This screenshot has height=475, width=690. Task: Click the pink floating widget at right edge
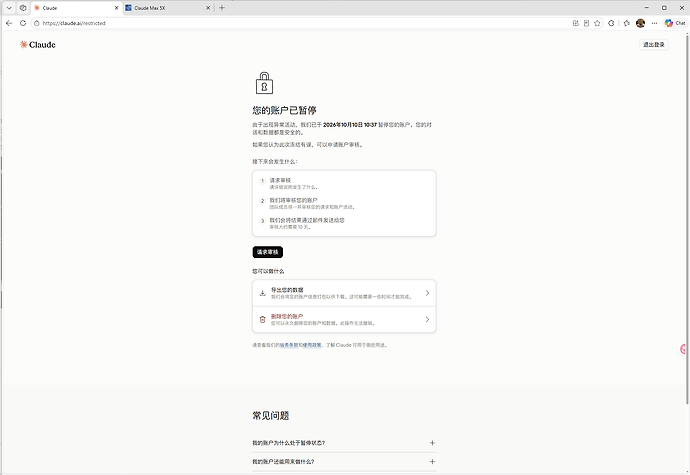(x=683, y=349)
